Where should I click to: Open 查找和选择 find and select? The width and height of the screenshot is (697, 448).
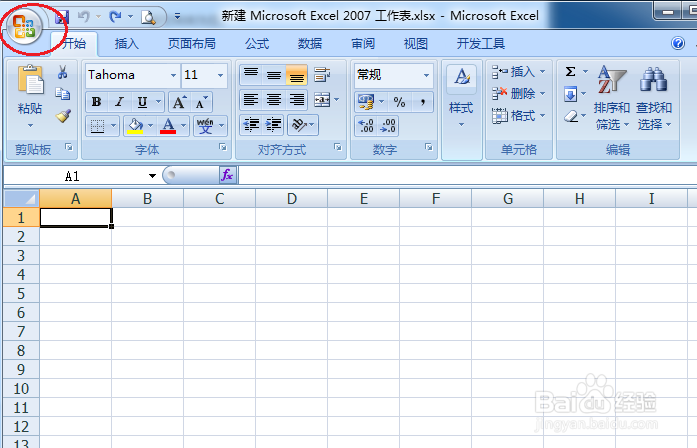tap(654, 98)
